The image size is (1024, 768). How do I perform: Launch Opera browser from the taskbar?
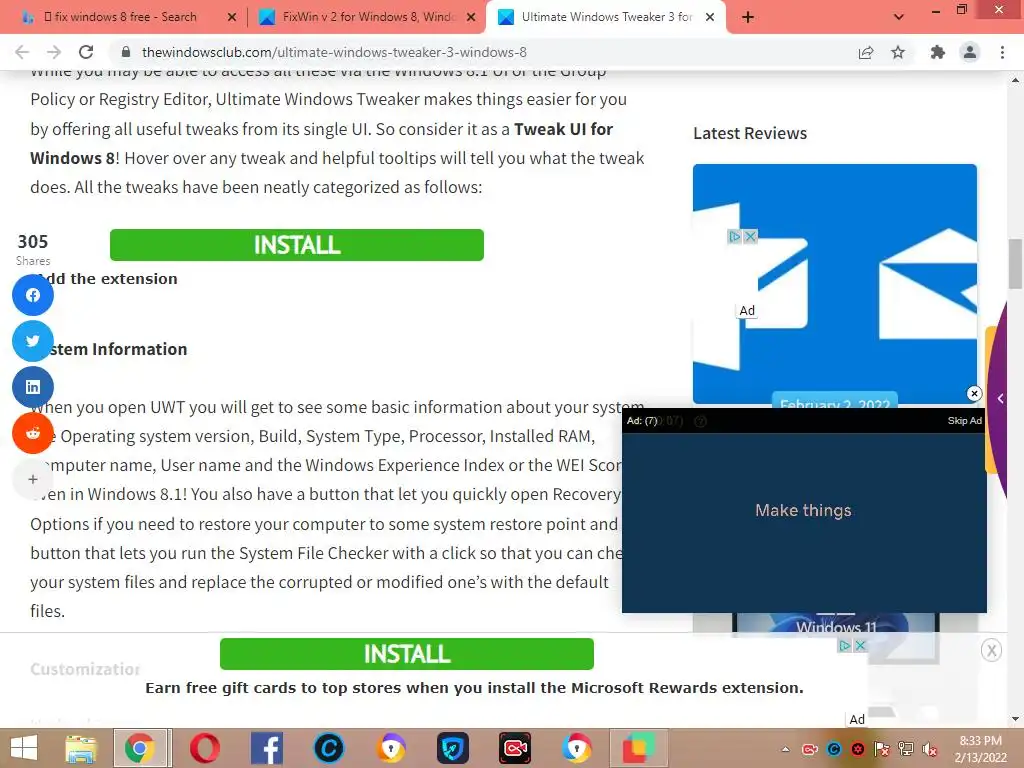point(204,748)
